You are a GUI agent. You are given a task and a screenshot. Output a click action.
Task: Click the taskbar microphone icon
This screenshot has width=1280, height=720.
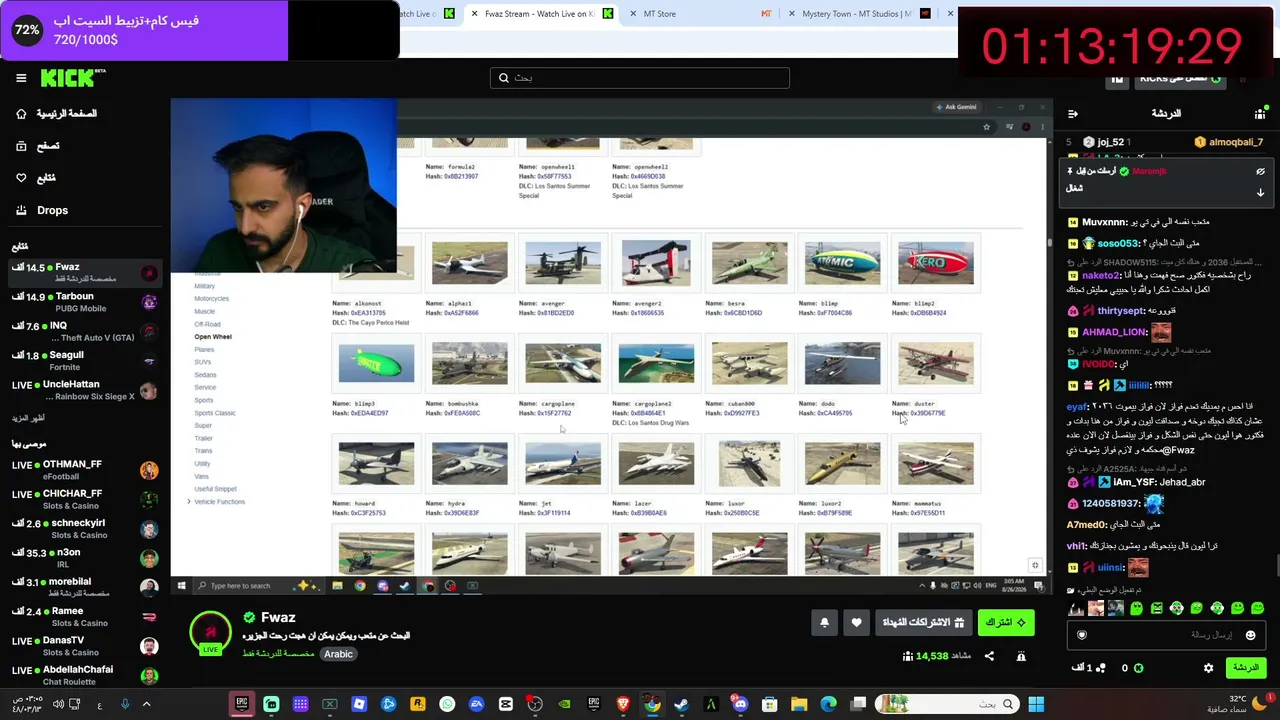[125, 704]
